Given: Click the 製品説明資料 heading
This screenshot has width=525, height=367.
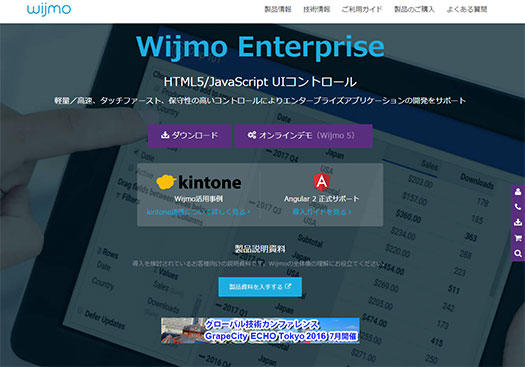Looking at the screenshot, I should (260, 249).
